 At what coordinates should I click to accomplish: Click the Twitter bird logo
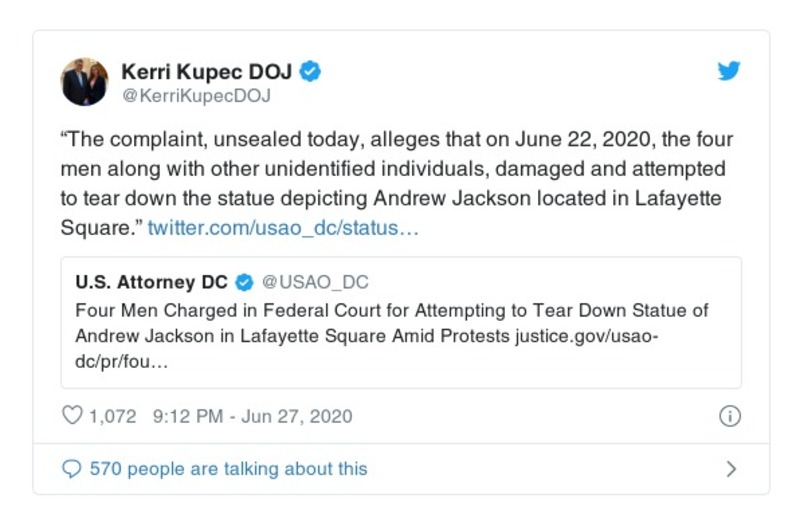pyautogui.click(x=728, y=72)
